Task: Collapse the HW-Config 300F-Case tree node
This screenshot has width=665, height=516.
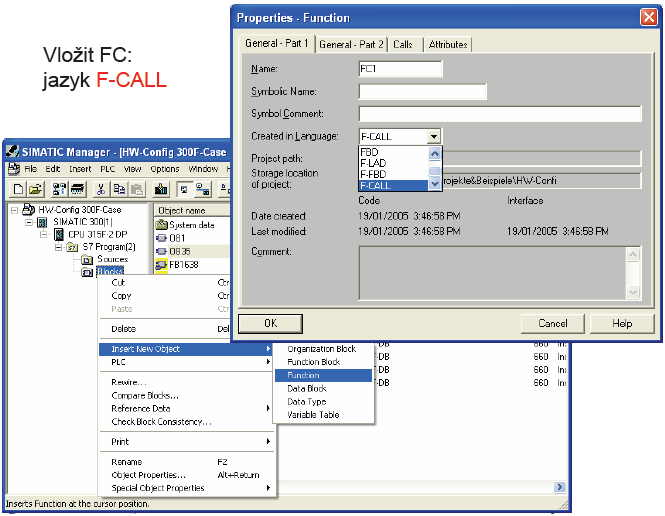Action: (15, 210)
